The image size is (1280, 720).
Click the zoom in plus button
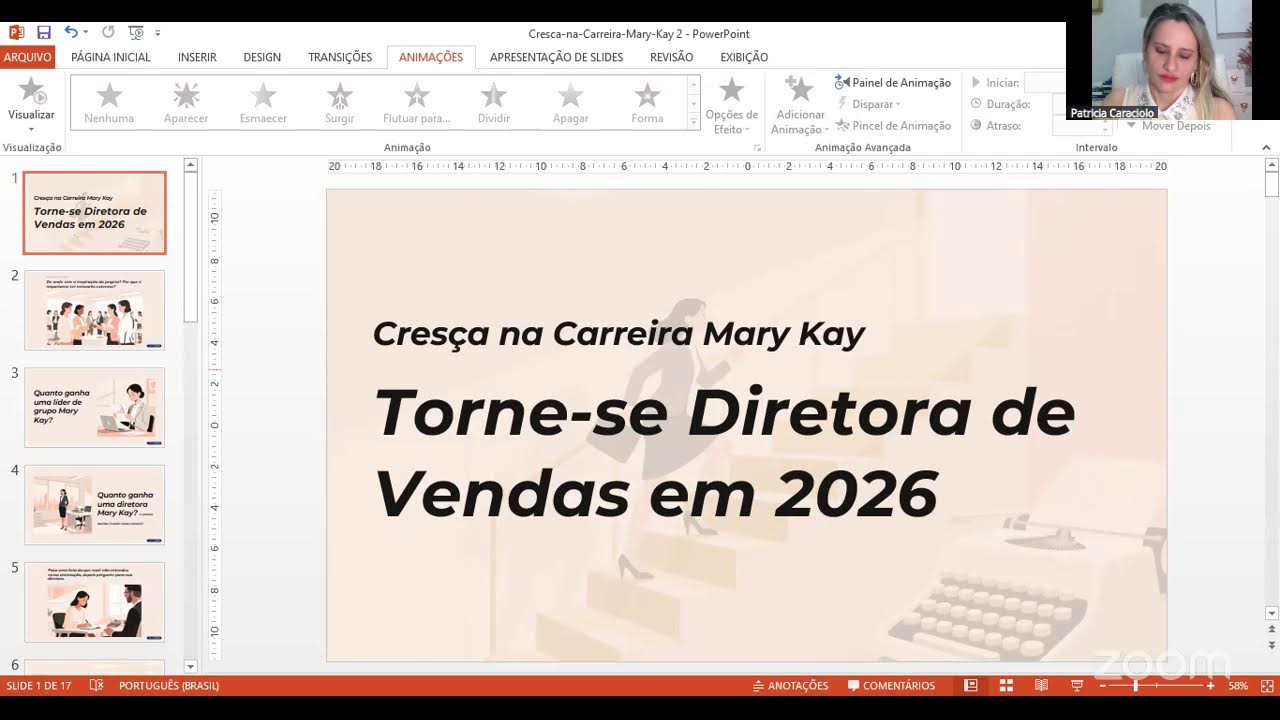[x=1211, y=686]
